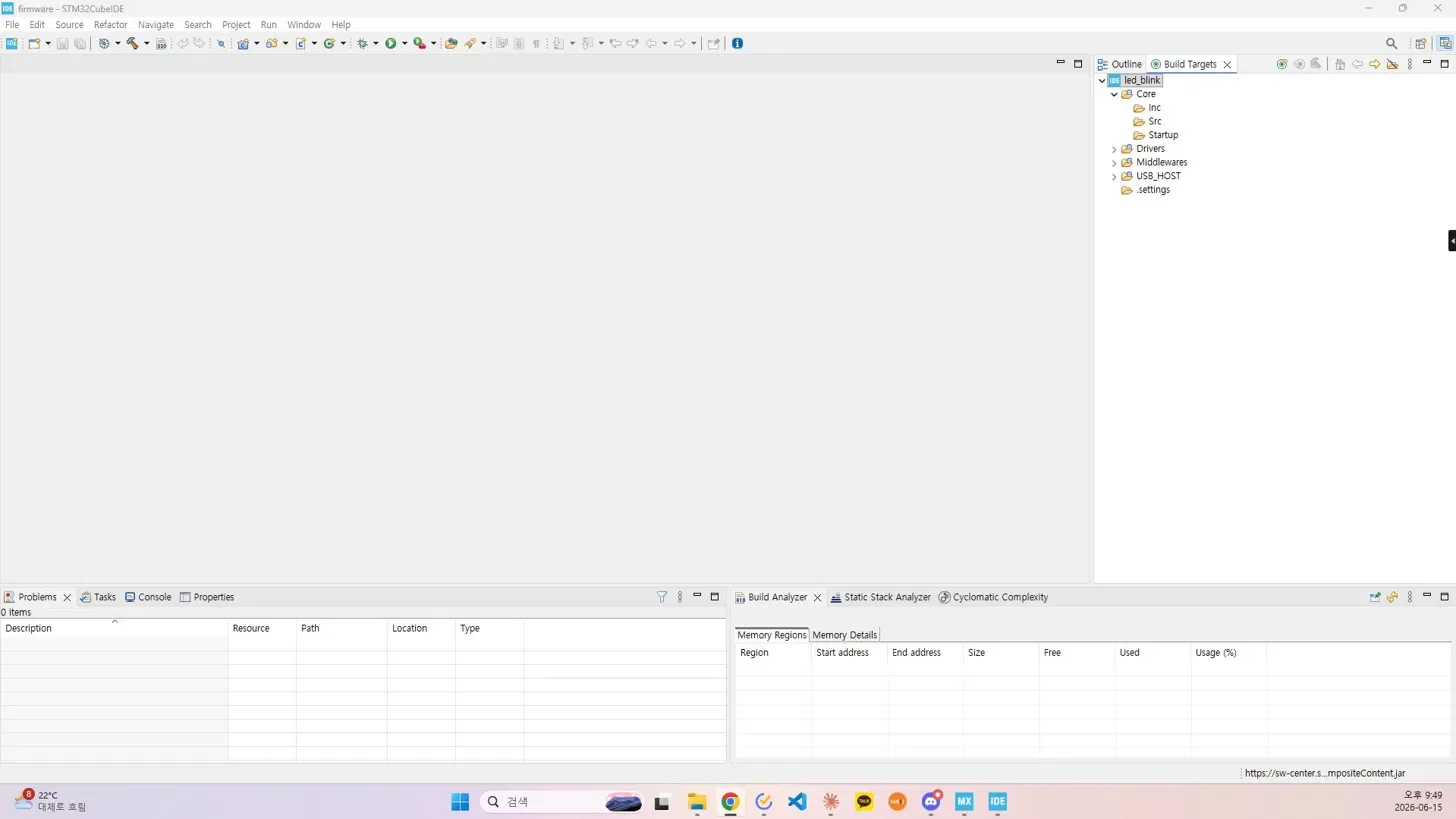
Task: Open the Source menu
Action: pos(69,24)
